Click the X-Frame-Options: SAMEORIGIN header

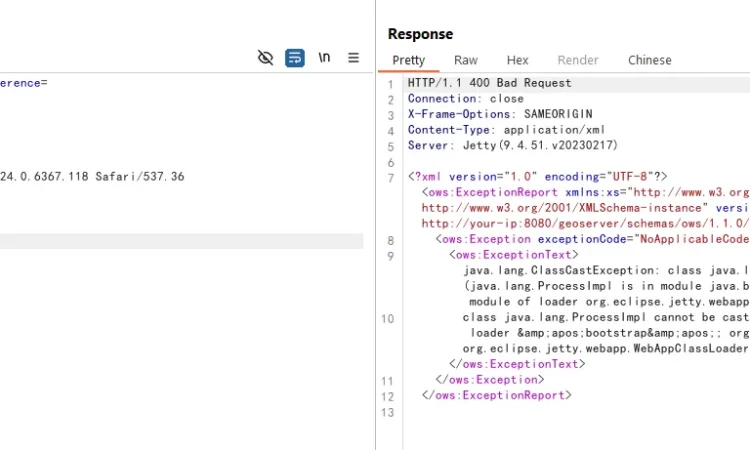(500, 114)
